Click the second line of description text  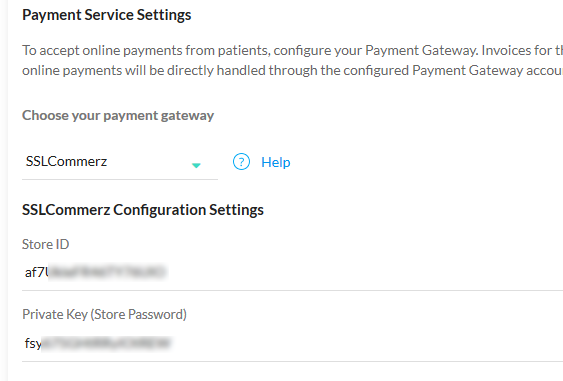click(292, 70)
